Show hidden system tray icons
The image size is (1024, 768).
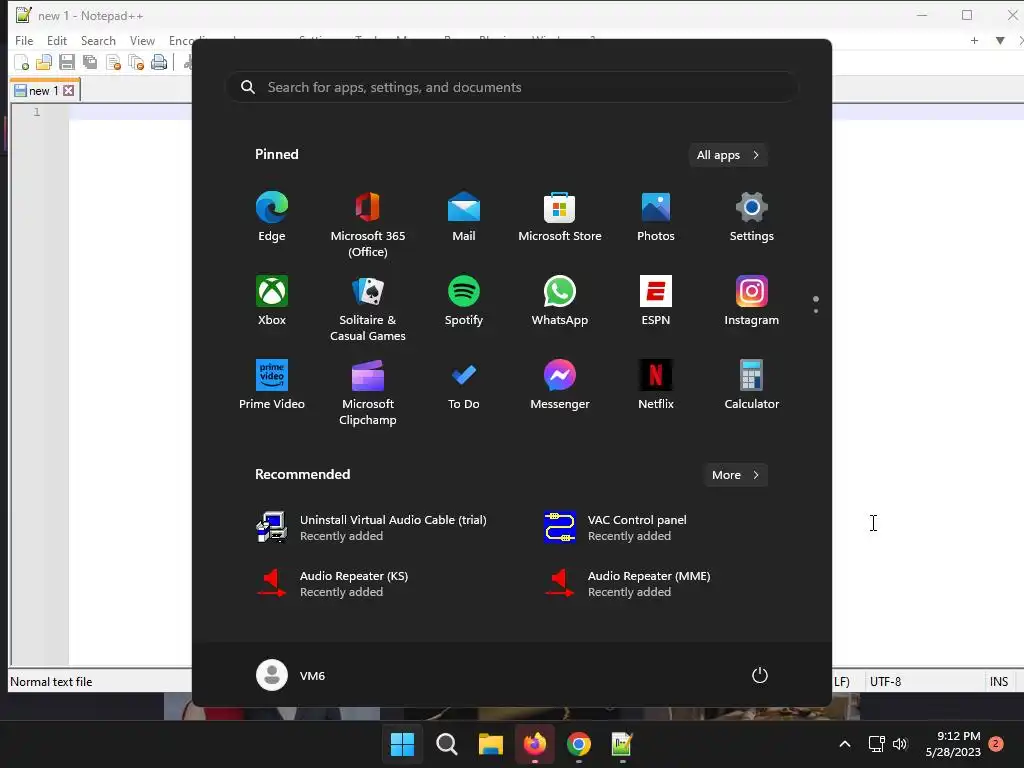tap(844, 744)
